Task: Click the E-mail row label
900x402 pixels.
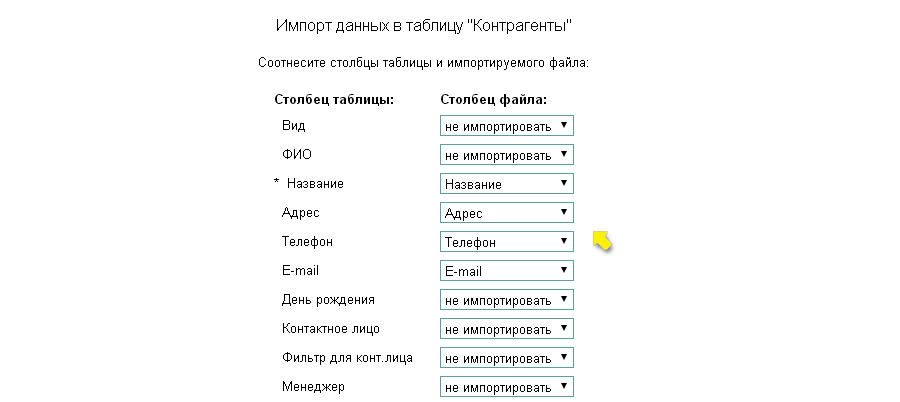Action: click(x=301, y=271)
